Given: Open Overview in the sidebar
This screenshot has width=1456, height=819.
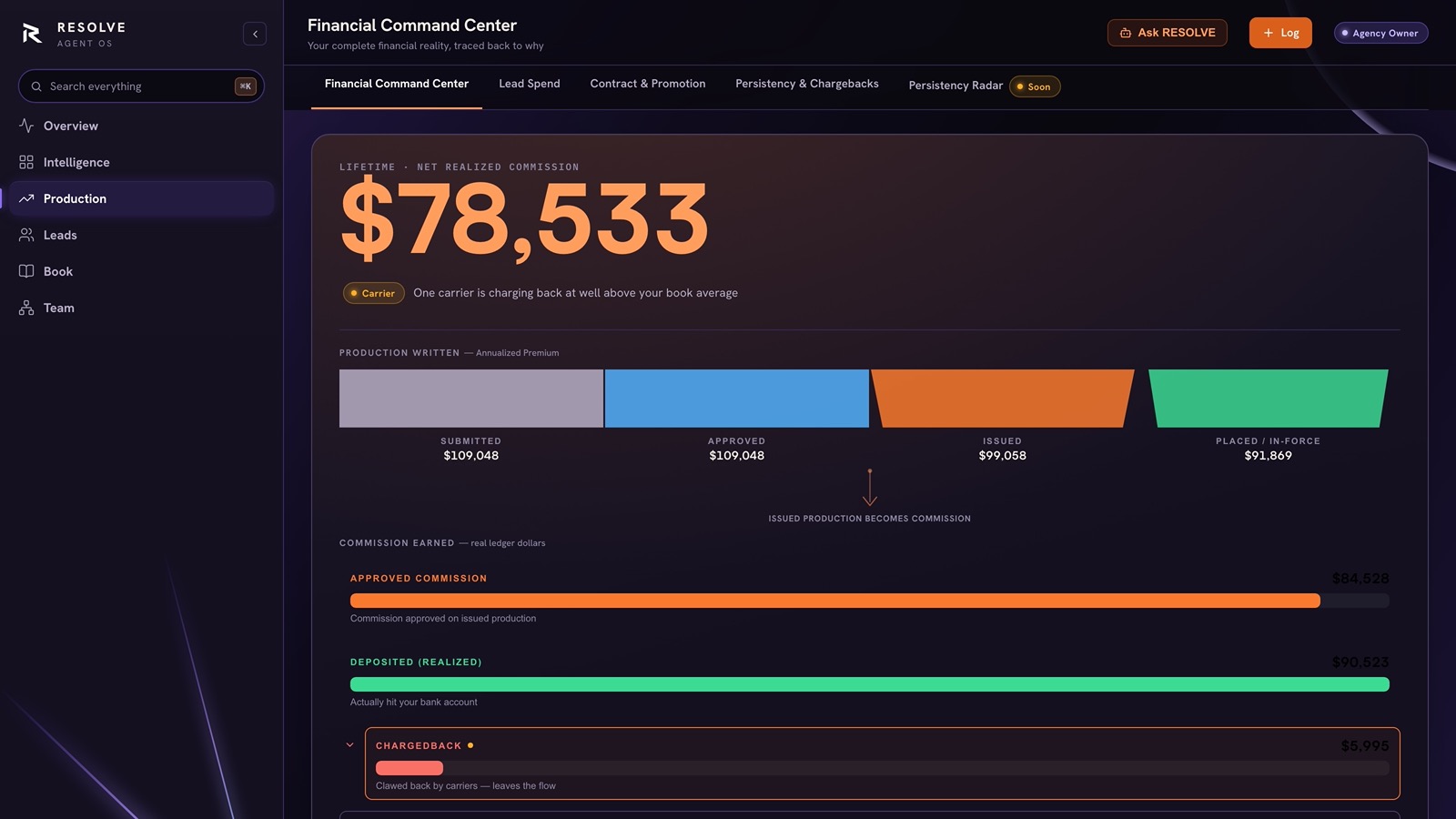Looking at the screenshot, I should click(x=141, y=126).
